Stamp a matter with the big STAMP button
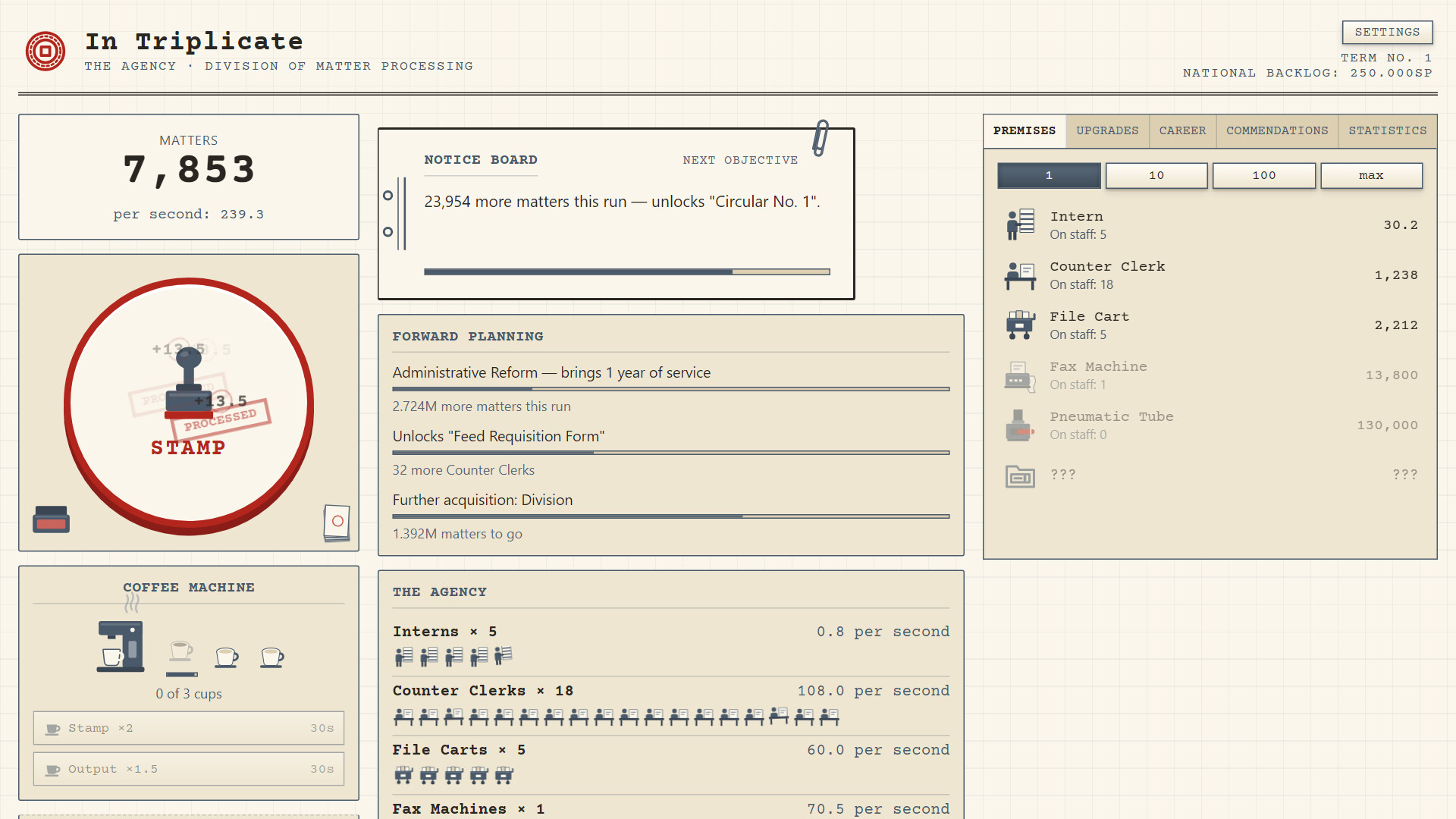Image resolution: width=1456 pixels, height=819 pixels. [x=189, y=404]
